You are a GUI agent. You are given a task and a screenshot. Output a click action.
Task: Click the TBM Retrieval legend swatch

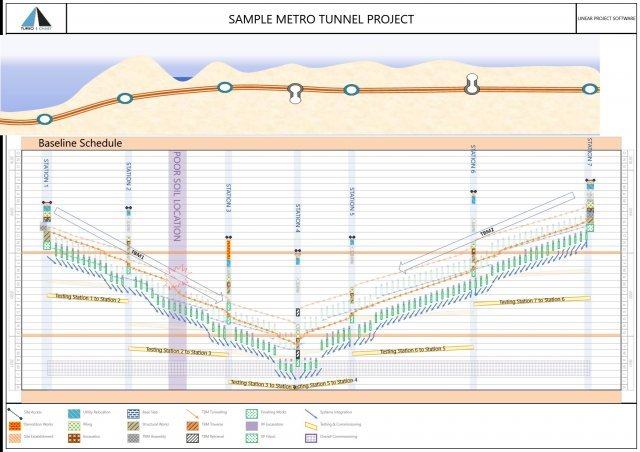click(x=193, y=438)
